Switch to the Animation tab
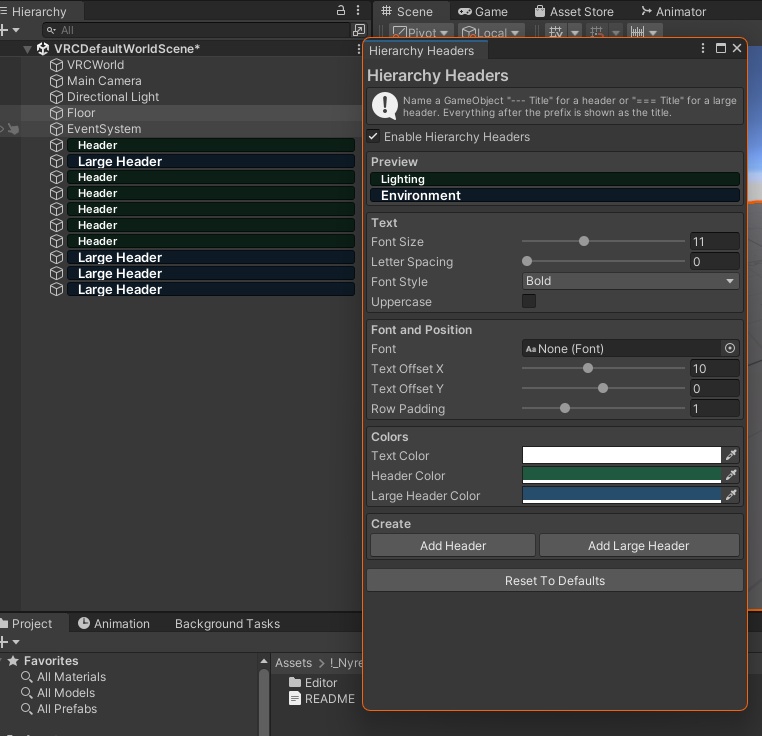The width and height of the screenshot is (762, 736). 114,623
